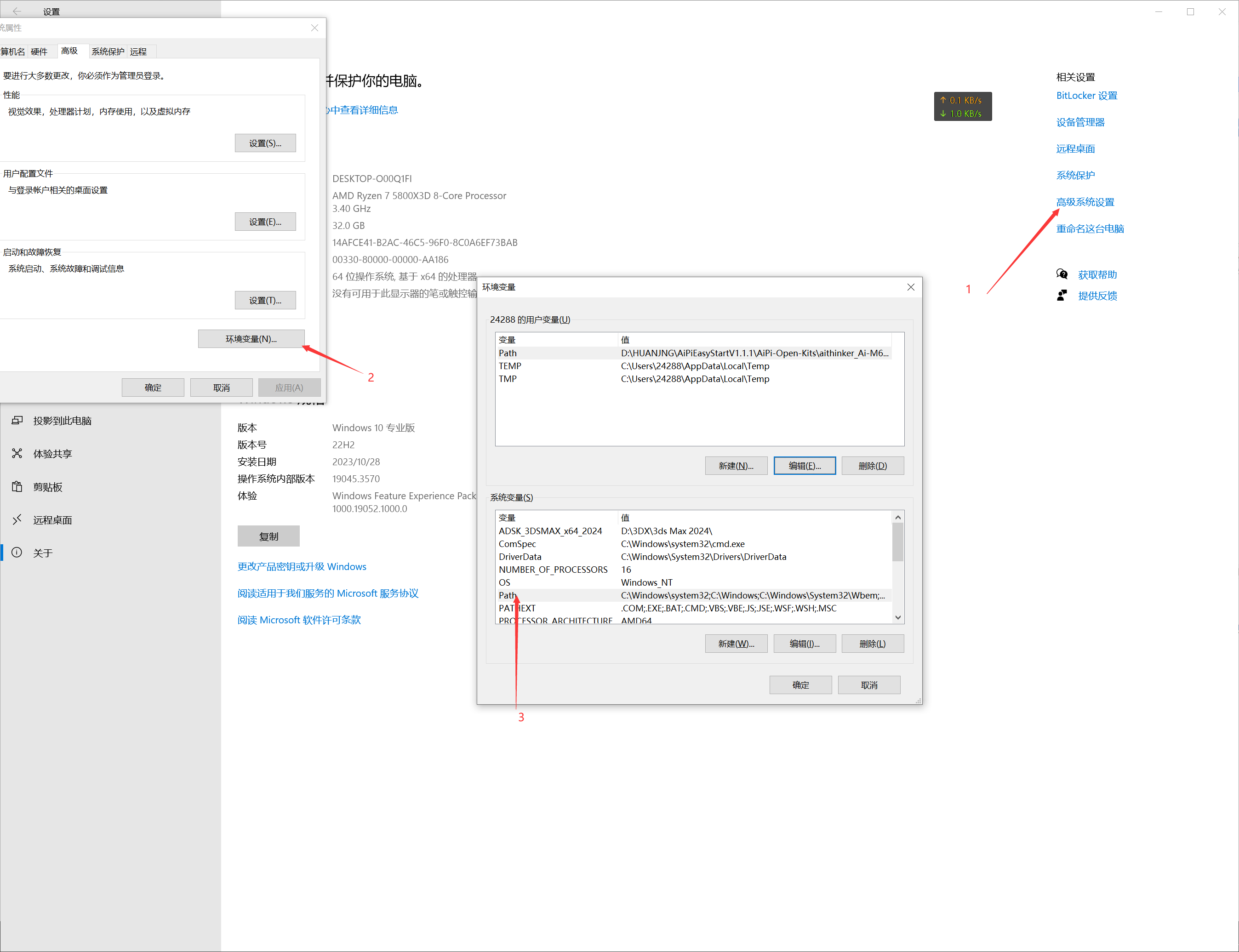Open startup and recovery 设置(T)... button
Viewport: 1239px width, 952px height.
265,300
